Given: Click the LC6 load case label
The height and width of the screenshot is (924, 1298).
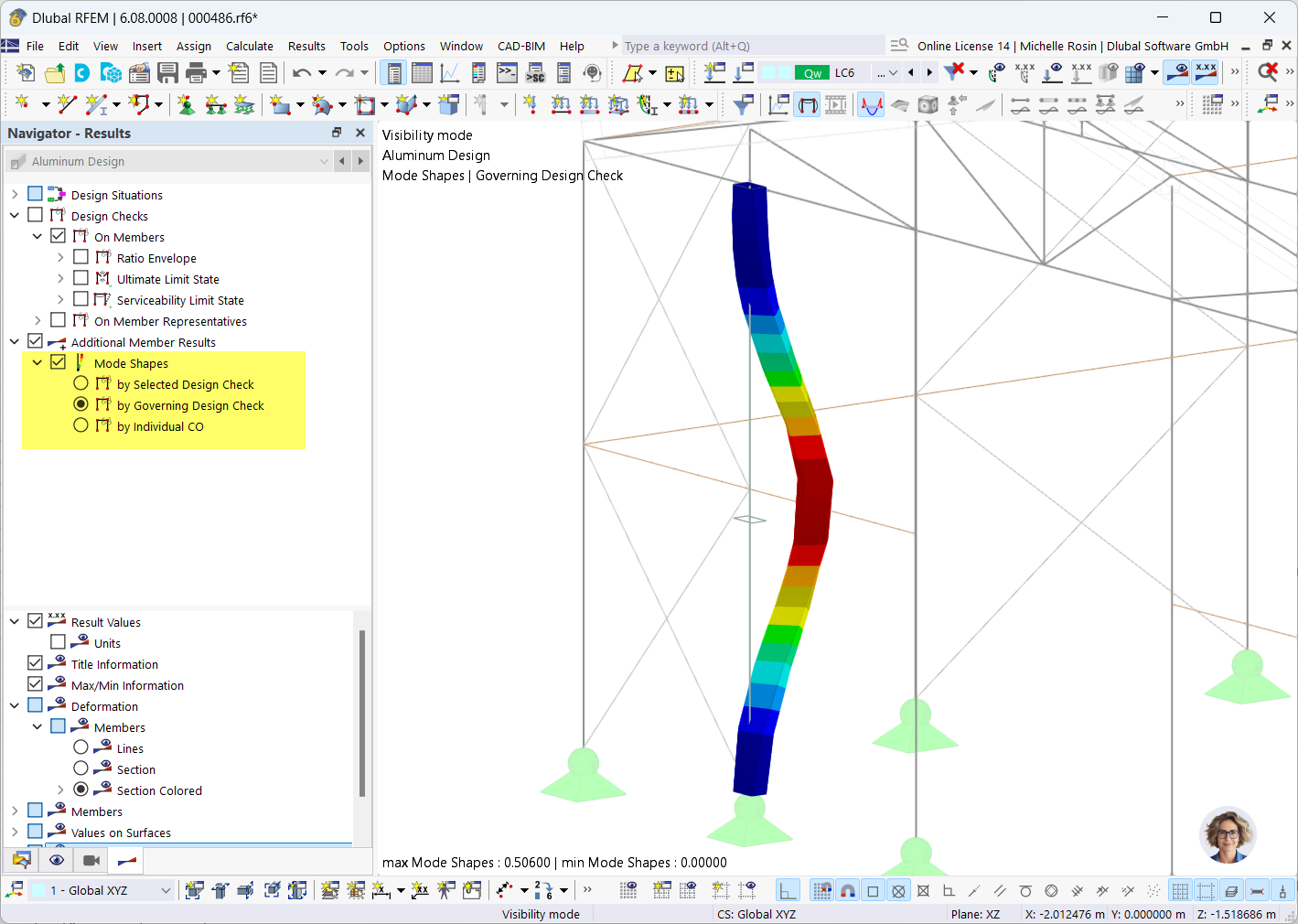Looking at the screenshot, I should coord(844,72).
